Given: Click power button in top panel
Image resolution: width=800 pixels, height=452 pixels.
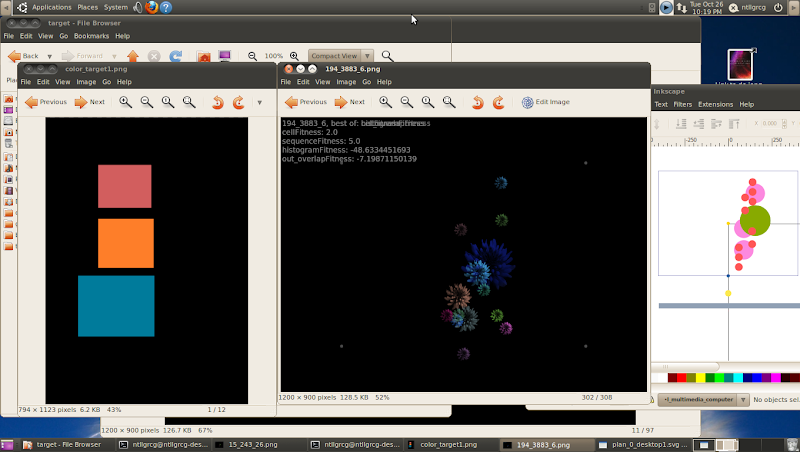Looking at the screenshot, I should coord(778,7).
